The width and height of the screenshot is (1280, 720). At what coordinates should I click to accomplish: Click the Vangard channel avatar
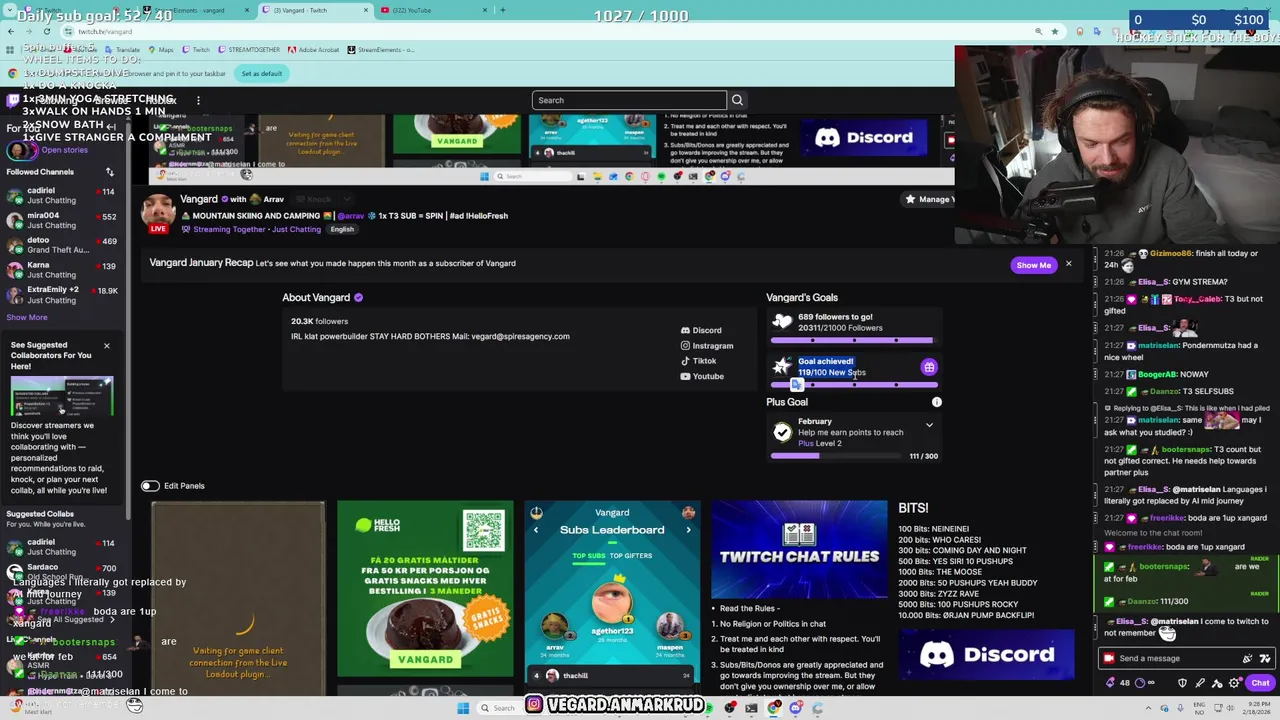point(158,210)
